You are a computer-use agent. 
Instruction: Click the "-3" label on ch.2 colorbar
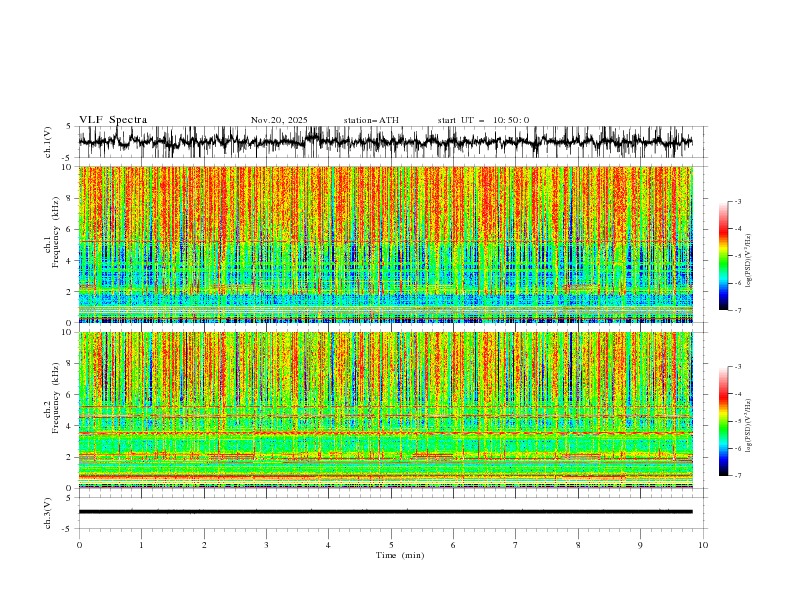tap(738, 367)
